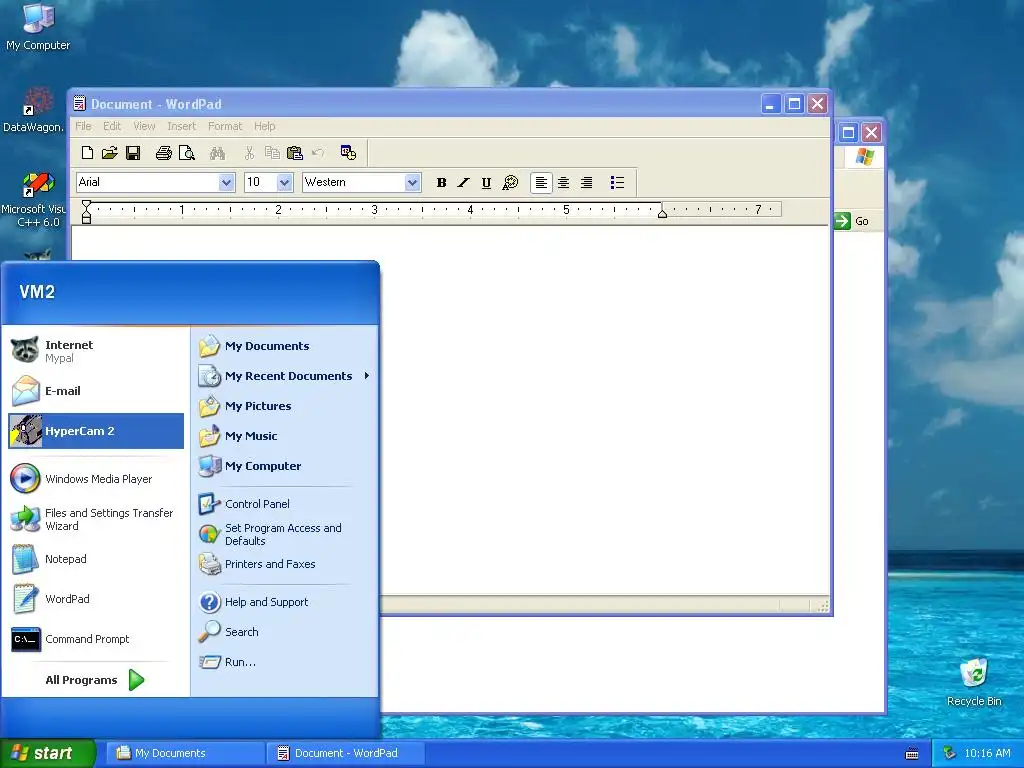The width and height of the screenshot is (1024, 768).
Task: Launch HyperCam 2 from Start menu
Action: point(95,431)
